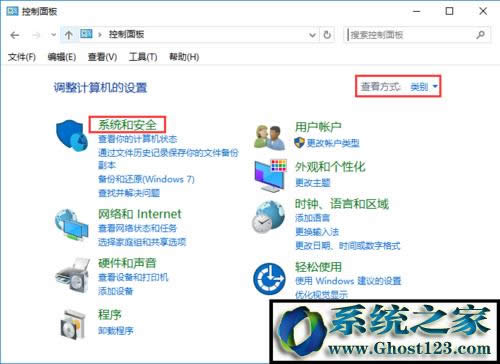
Task: Minimize the Control Panel window
Action: click(x=417, y=11)
